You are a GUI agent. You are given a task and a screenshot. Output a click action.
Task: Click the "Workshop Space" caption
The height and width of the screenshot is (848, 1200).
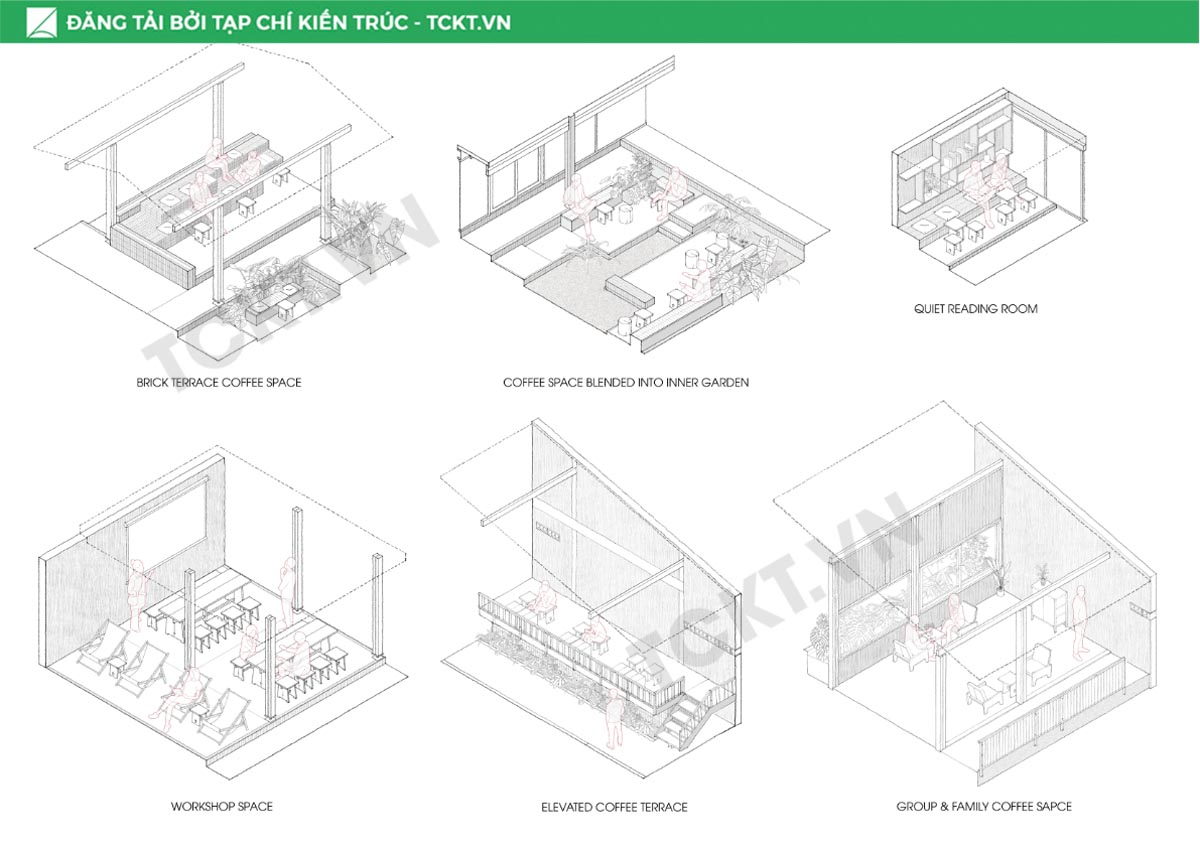point(222,806)
